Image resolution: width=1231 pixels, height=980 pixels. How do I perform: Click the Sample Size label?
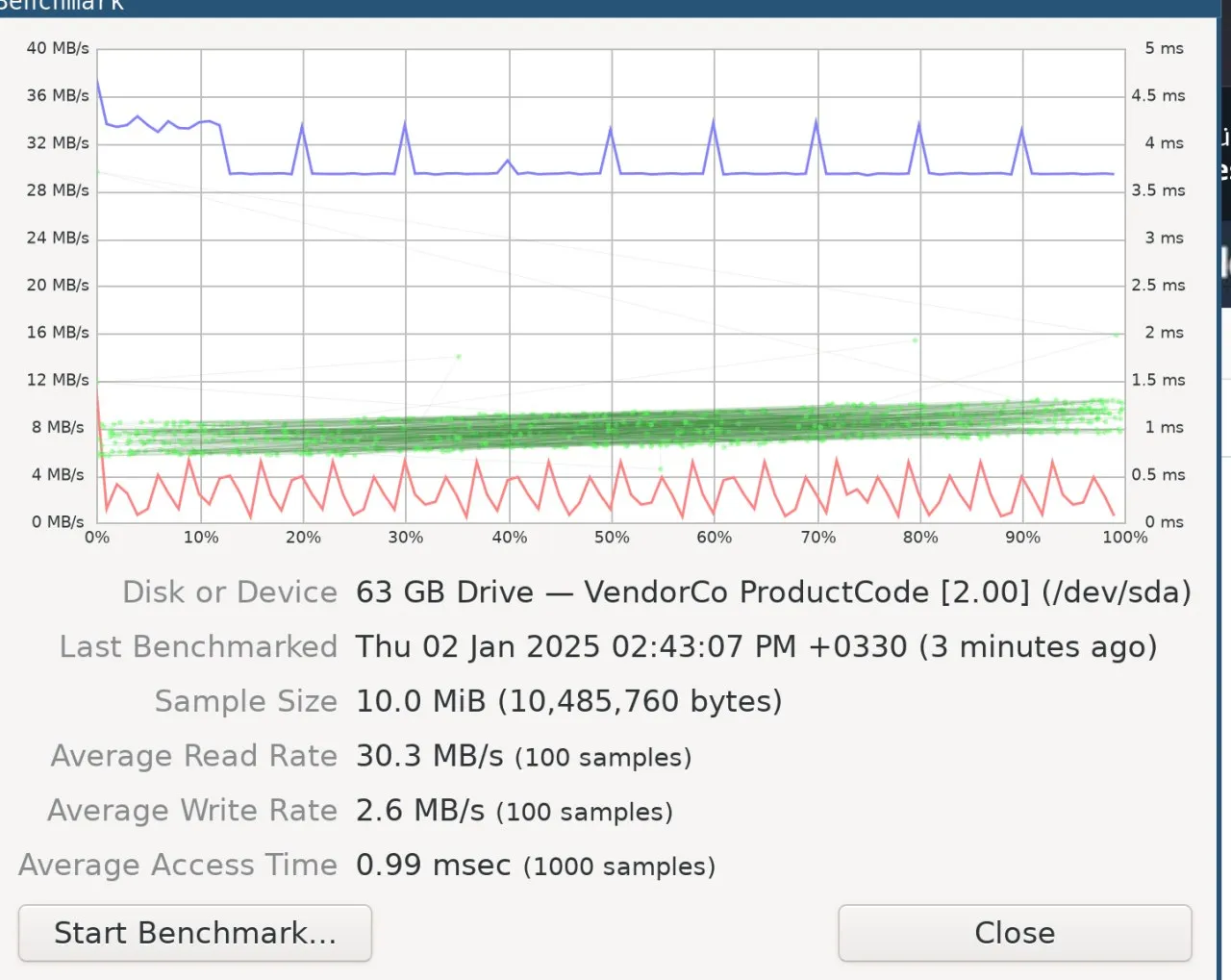245,702
